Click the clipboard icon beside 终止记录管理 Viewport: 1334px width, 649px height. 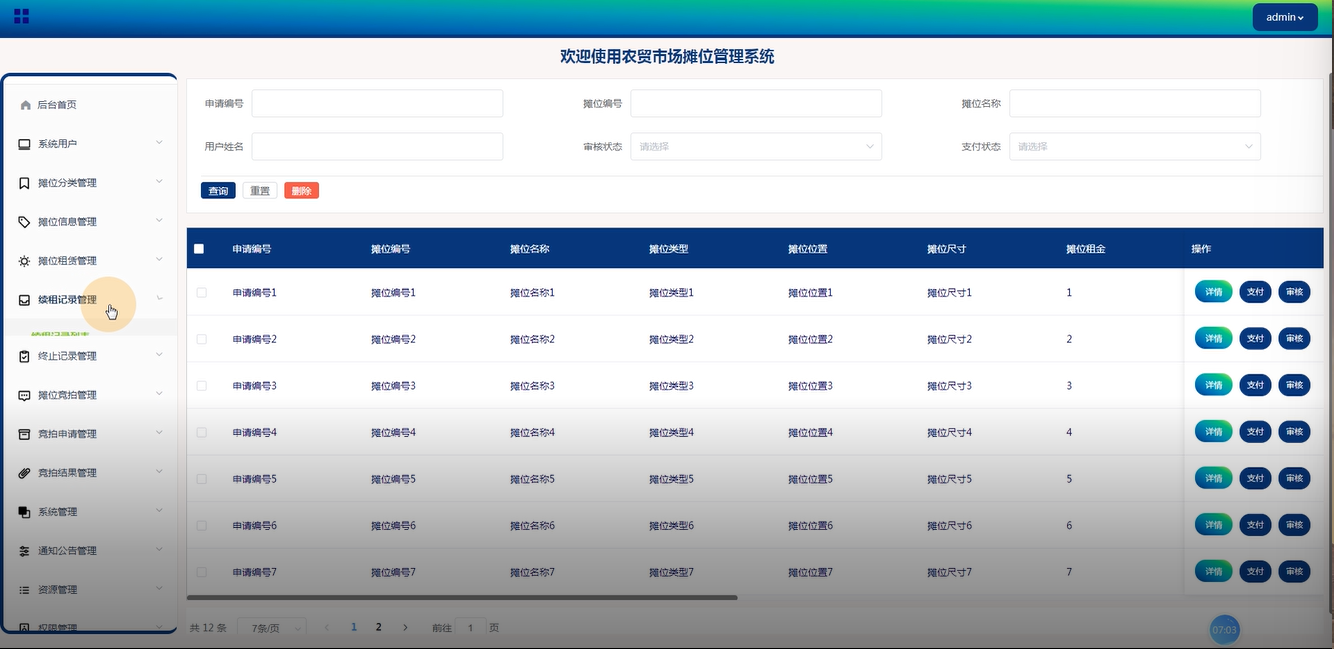(x=25, y=356)
